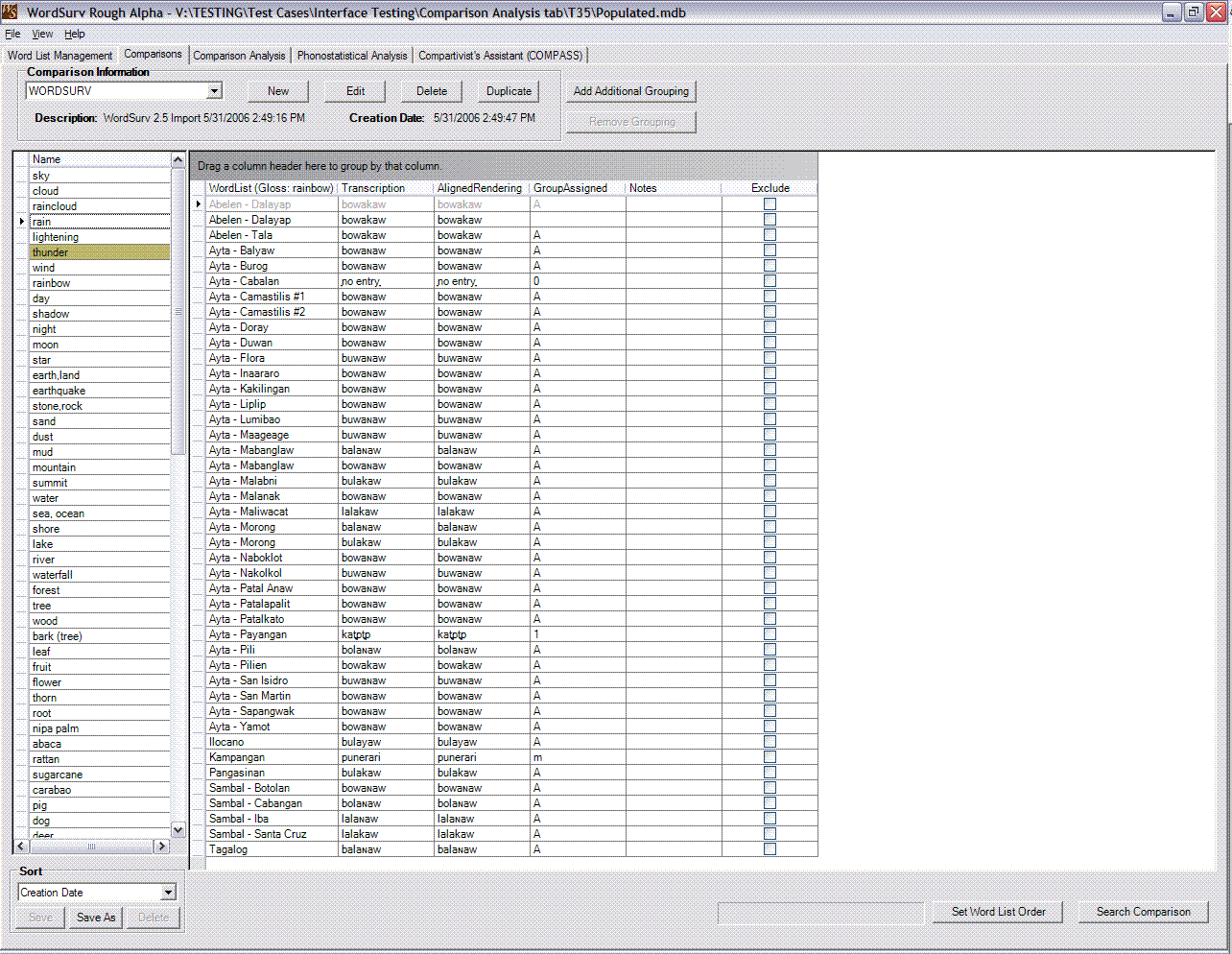This screenshot has width=1232, height=954.
Task: Check Exclude for Pangasinan row
Action: tap(770, 773)
